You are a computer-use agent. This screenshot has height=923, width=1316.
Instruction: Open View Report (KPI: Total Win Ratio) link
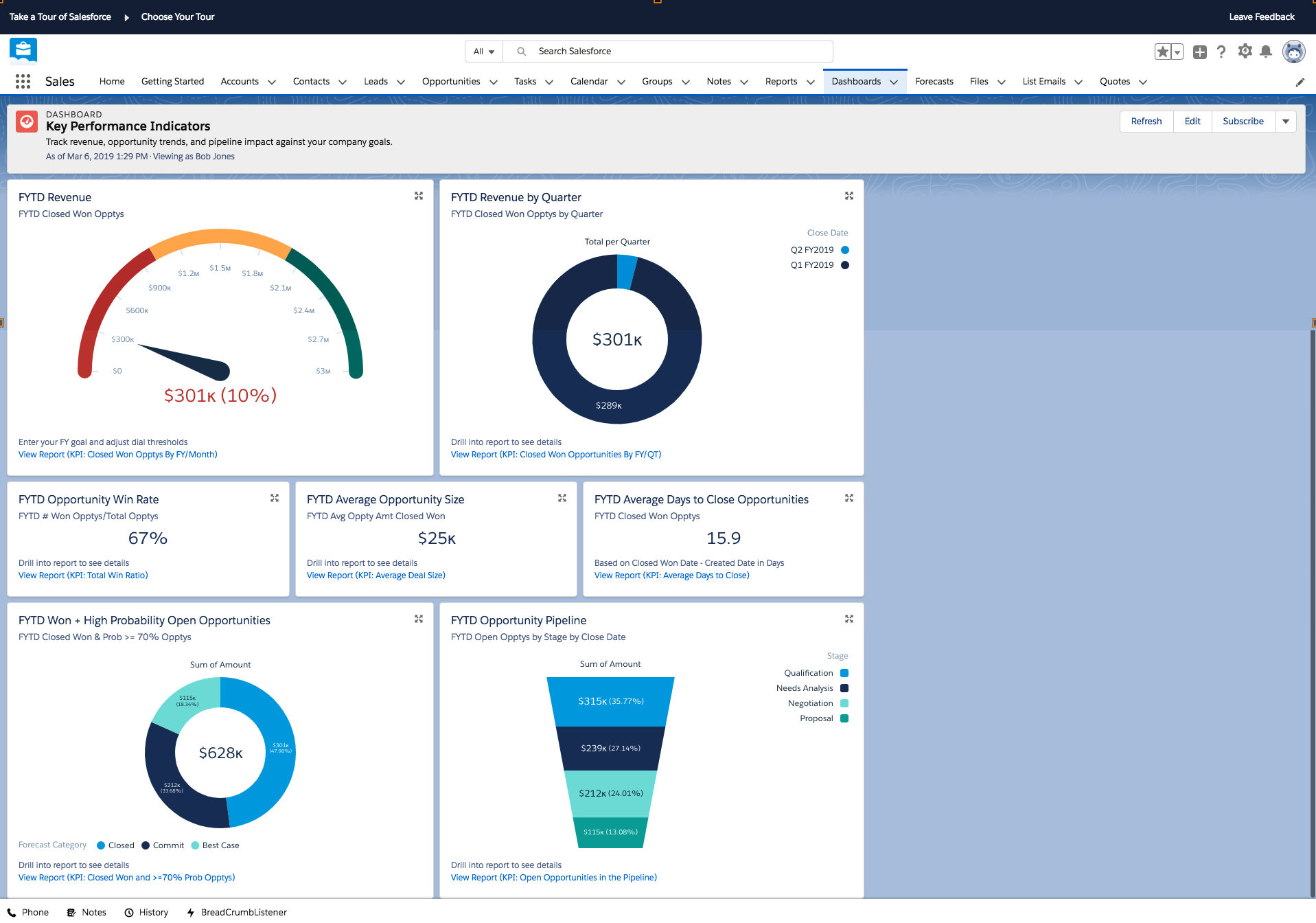(82, 575)
